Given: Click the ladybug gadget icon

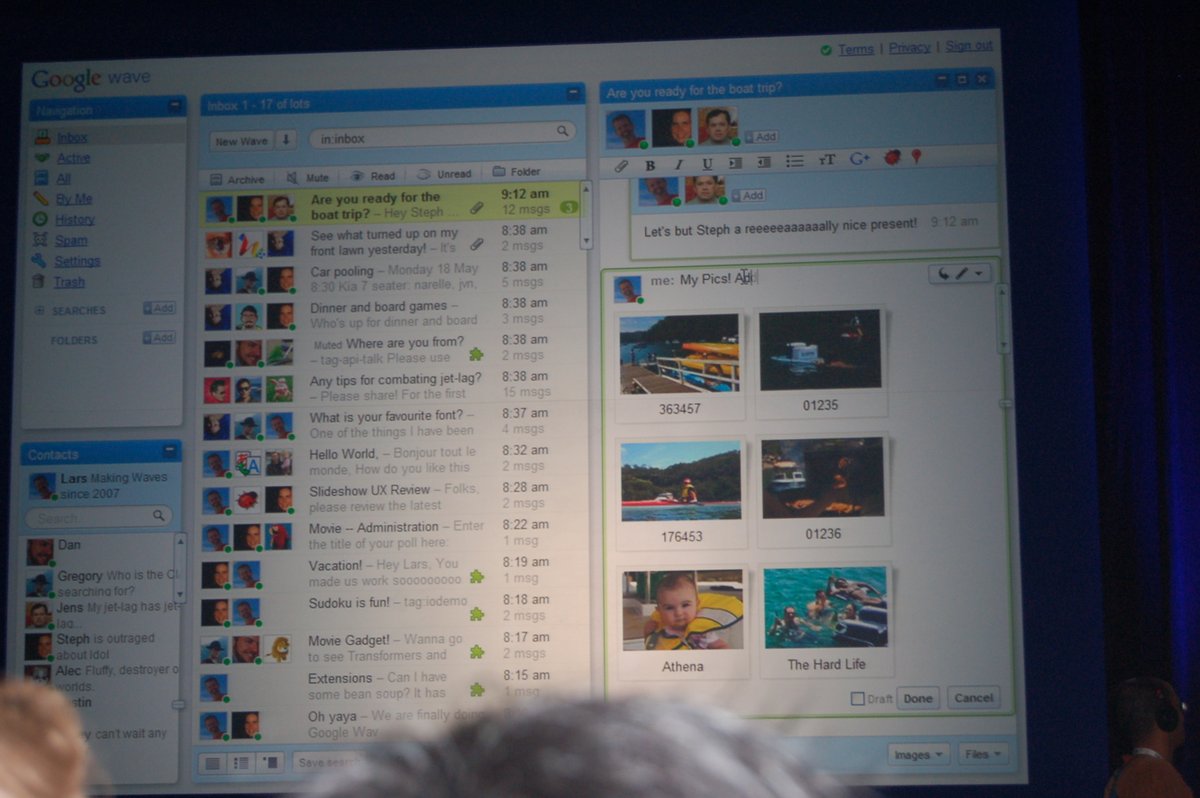Looking at the screenshot, I should click(893, 158).
